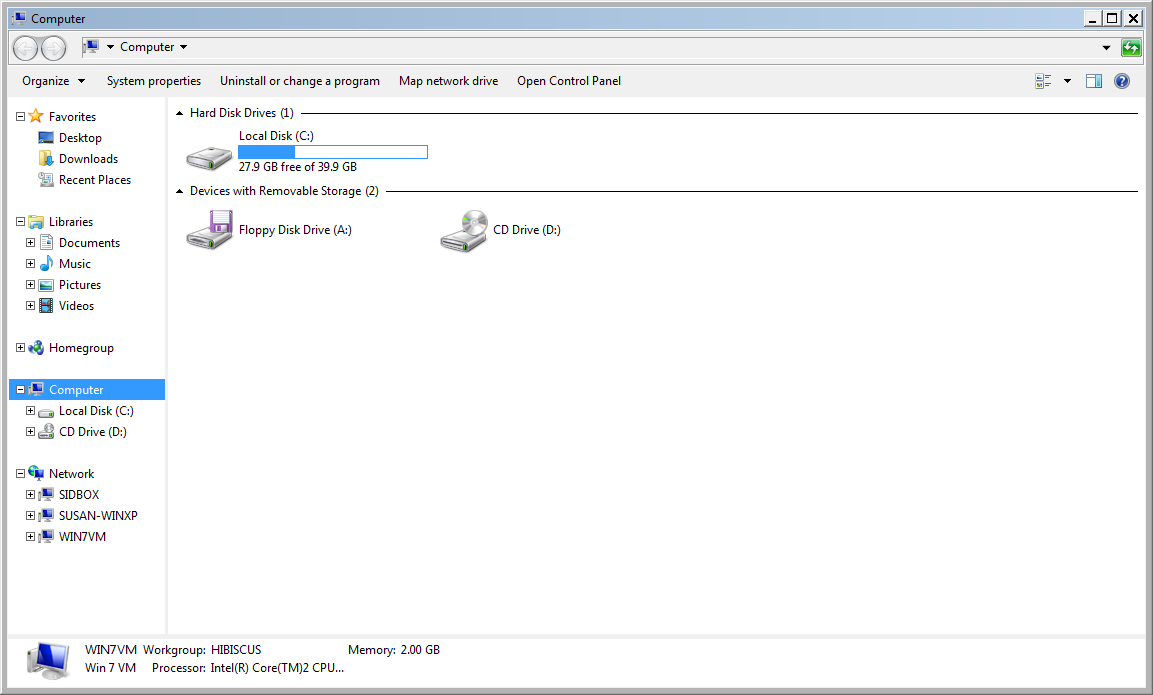Click the Recent Places icon

pyautogui.click(x=46, y=179)
